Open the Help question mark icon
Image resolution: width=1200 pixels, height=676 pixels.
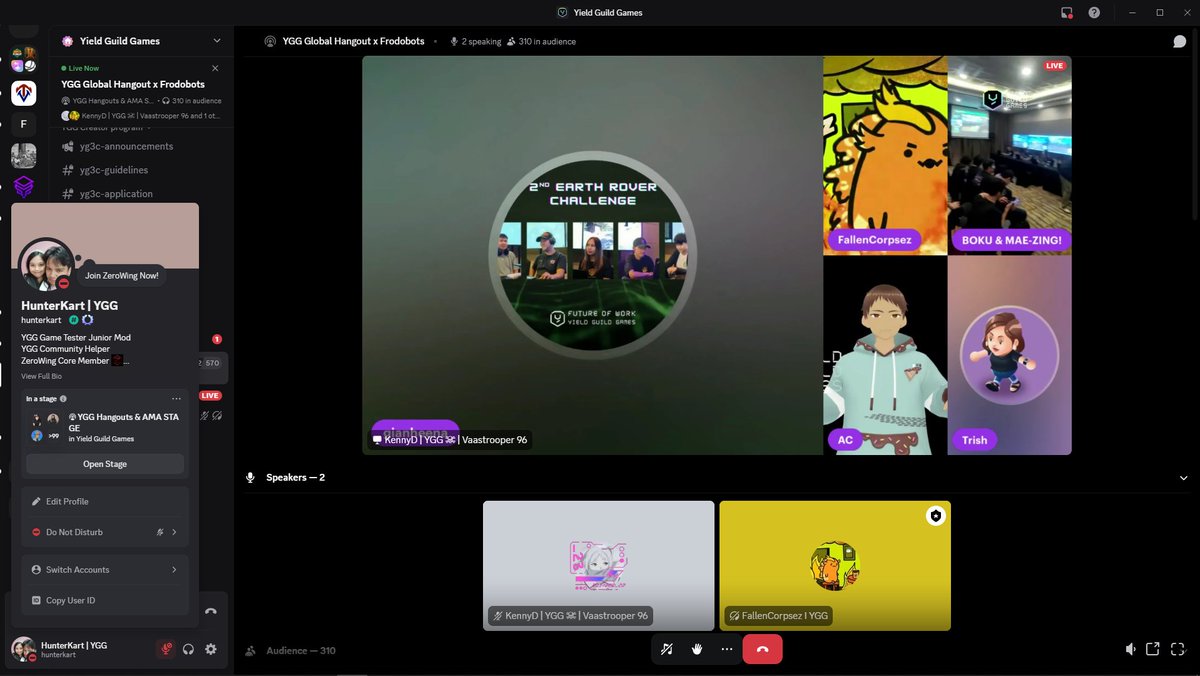[x=1094, y=12]
